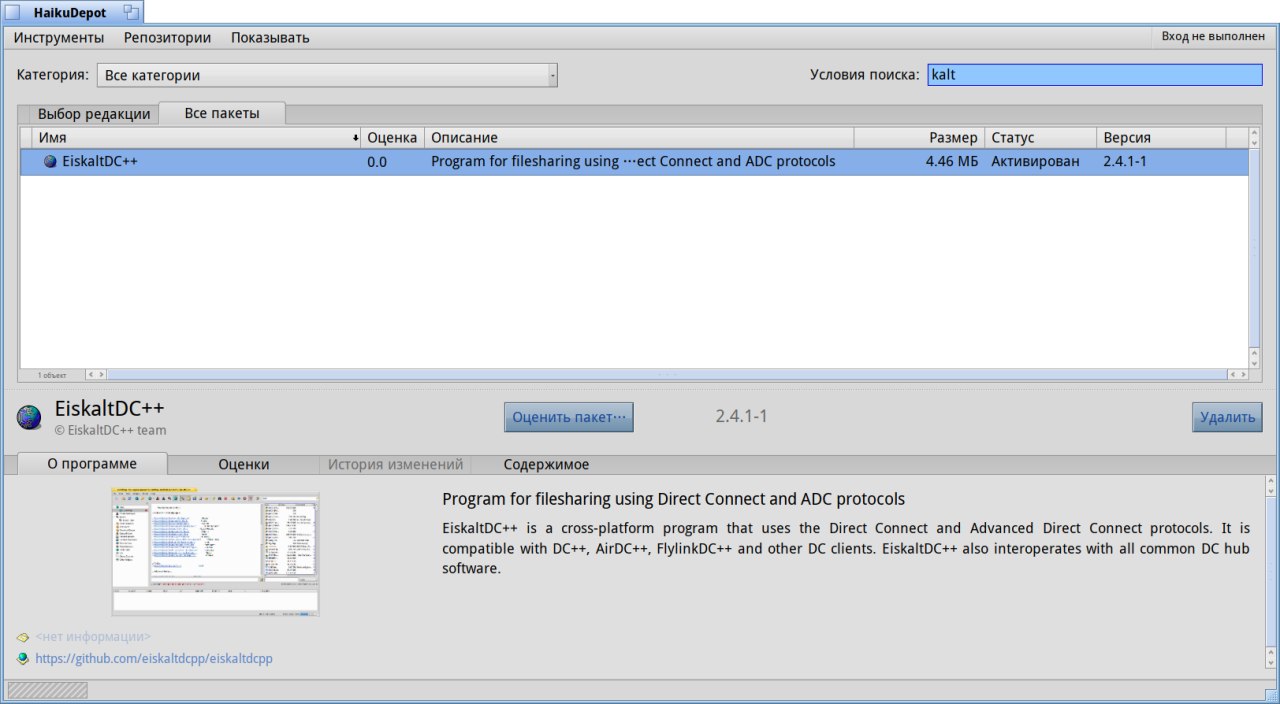Click the Оценка column header
Viewport: 1280px width, 704px height.
coord(392,137)
